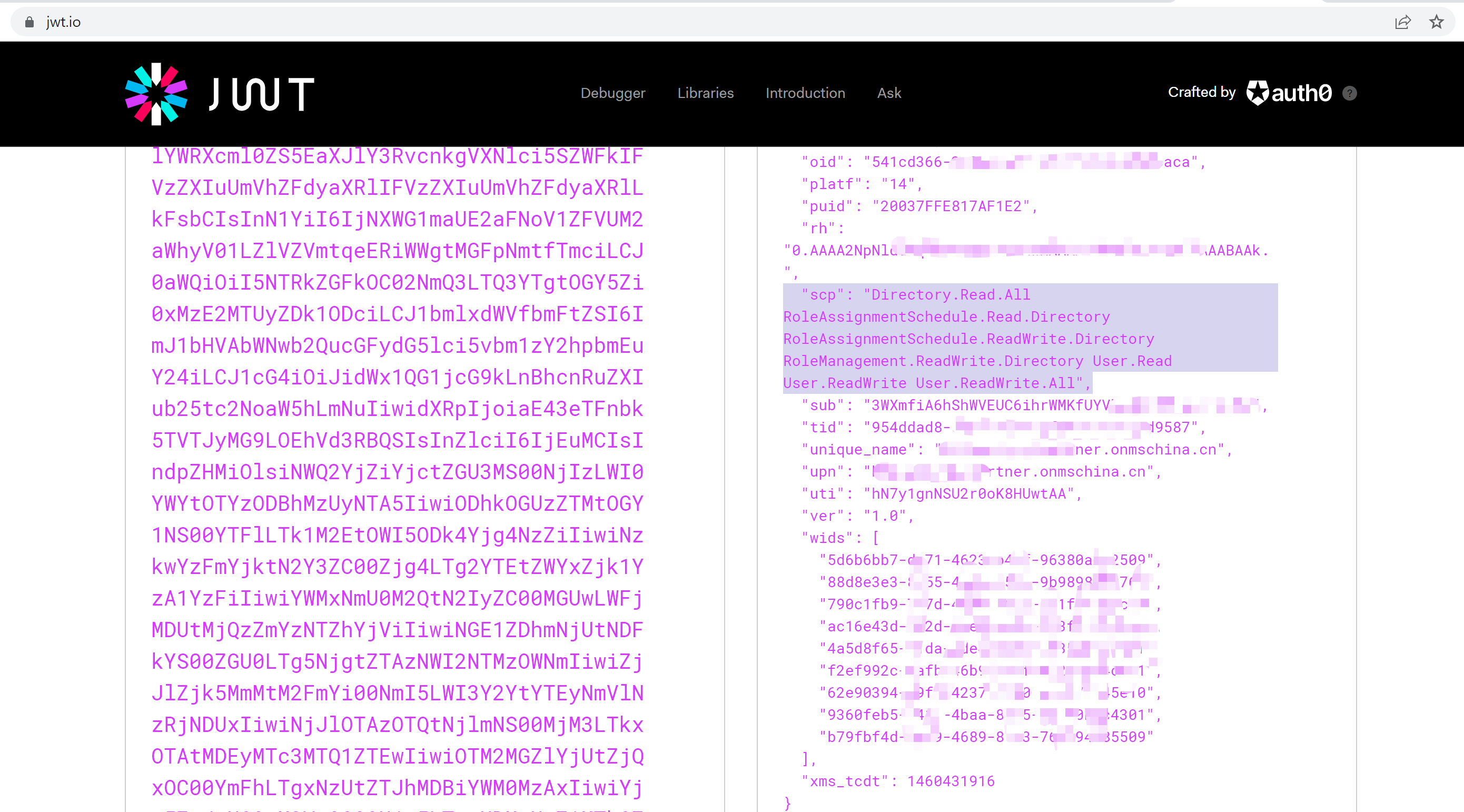Click the share page icon

pos(1402,22)
